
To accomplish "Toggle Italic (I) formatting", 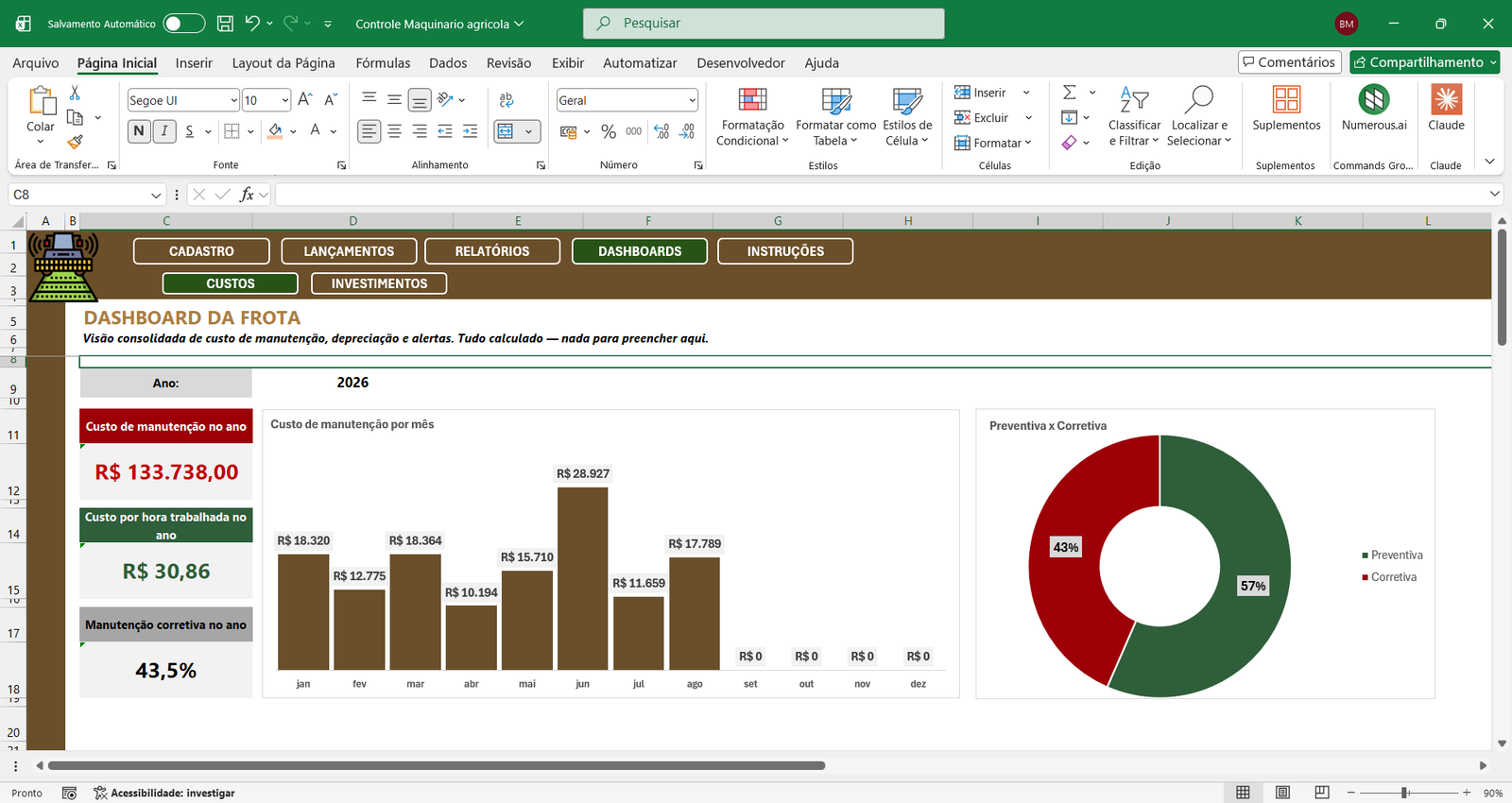I will [x=163, y=130].
